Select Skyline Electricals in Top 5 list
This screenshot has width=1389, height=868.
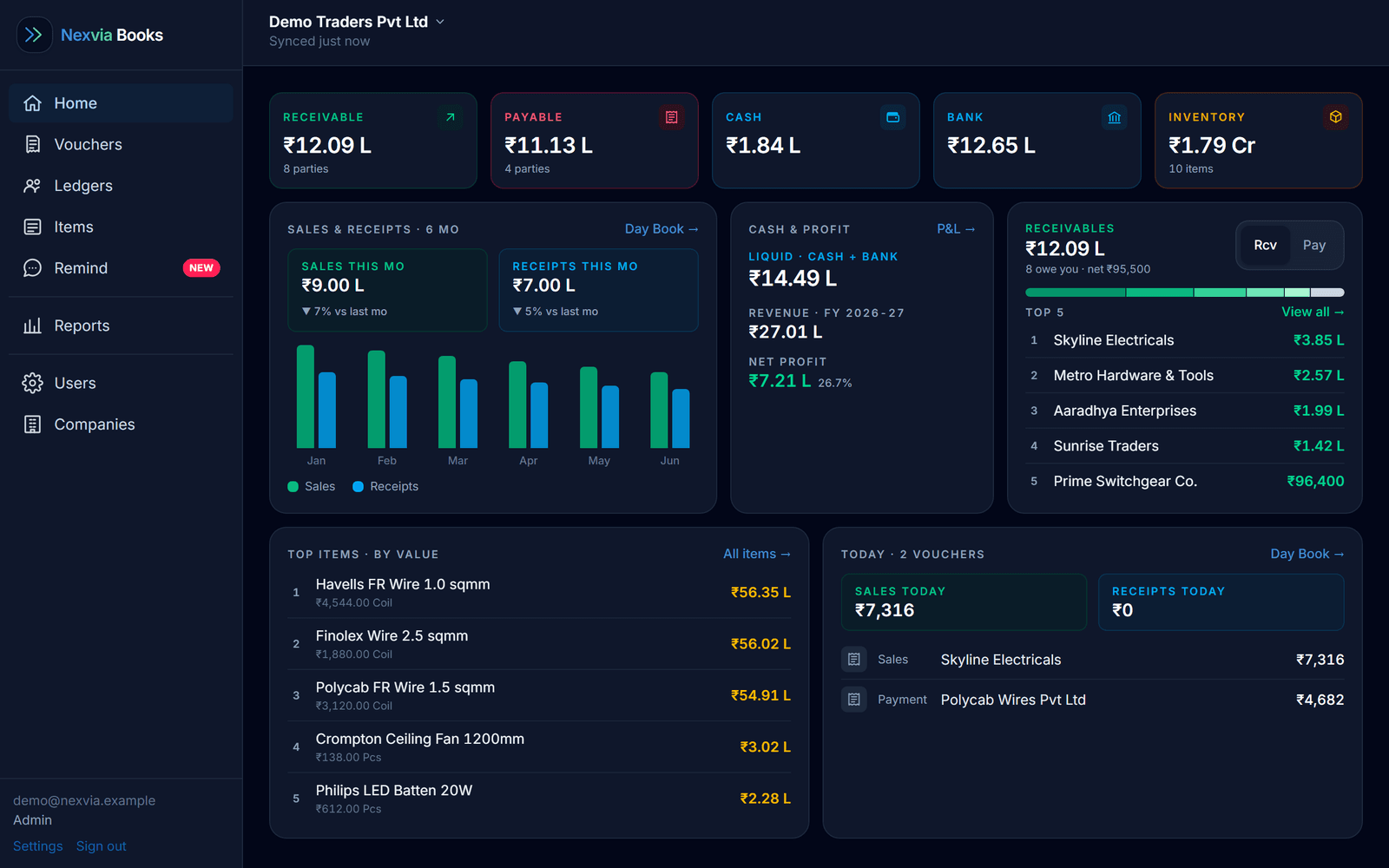[1185, 340]
